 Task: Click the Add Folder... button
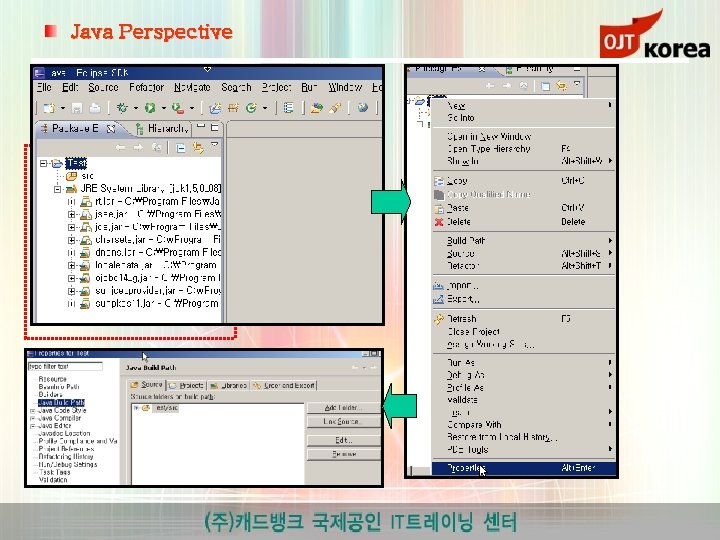(x=343, y=408)
